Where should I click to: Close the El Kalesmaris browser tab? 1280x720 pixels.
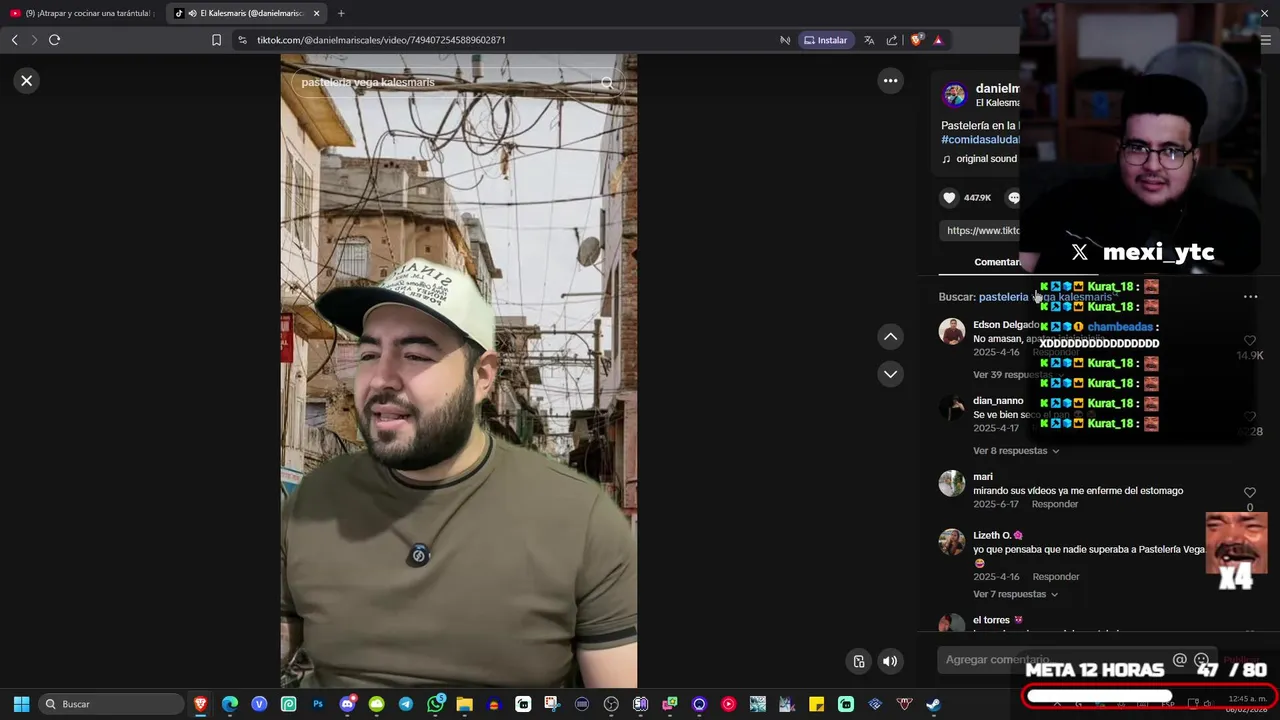point(317,13)
